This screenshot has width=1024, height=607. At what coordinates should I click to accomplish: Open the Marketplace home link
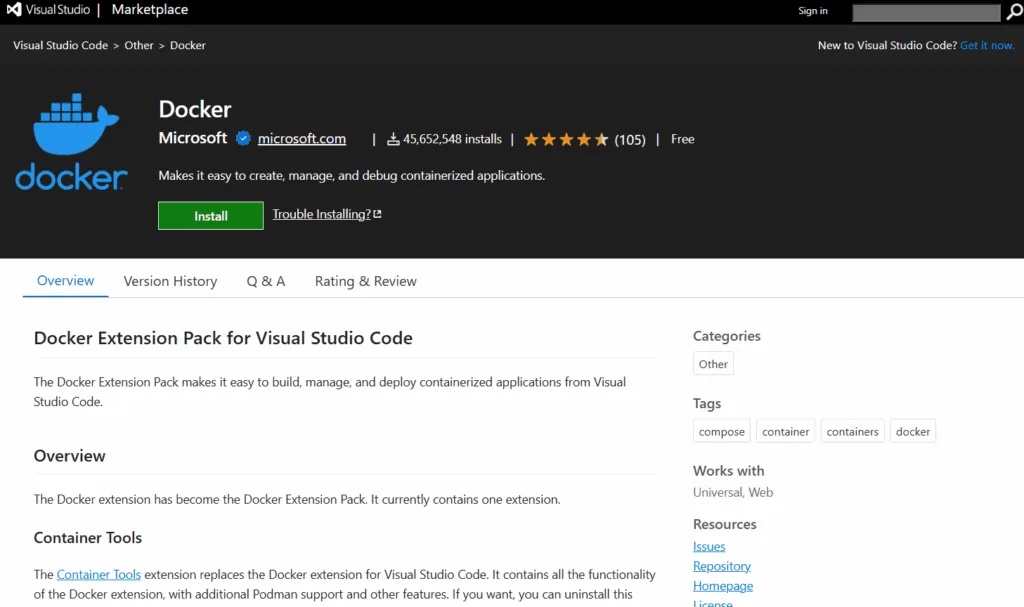(x=150, y=10)
